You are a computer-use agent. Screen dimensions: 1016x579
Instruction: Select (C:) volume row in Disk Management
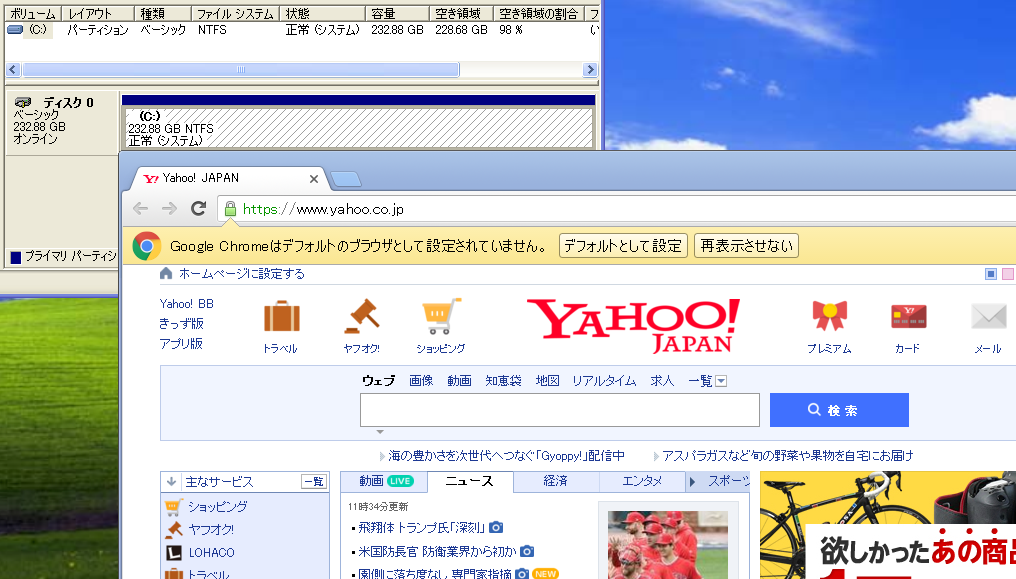click(302, 30)
